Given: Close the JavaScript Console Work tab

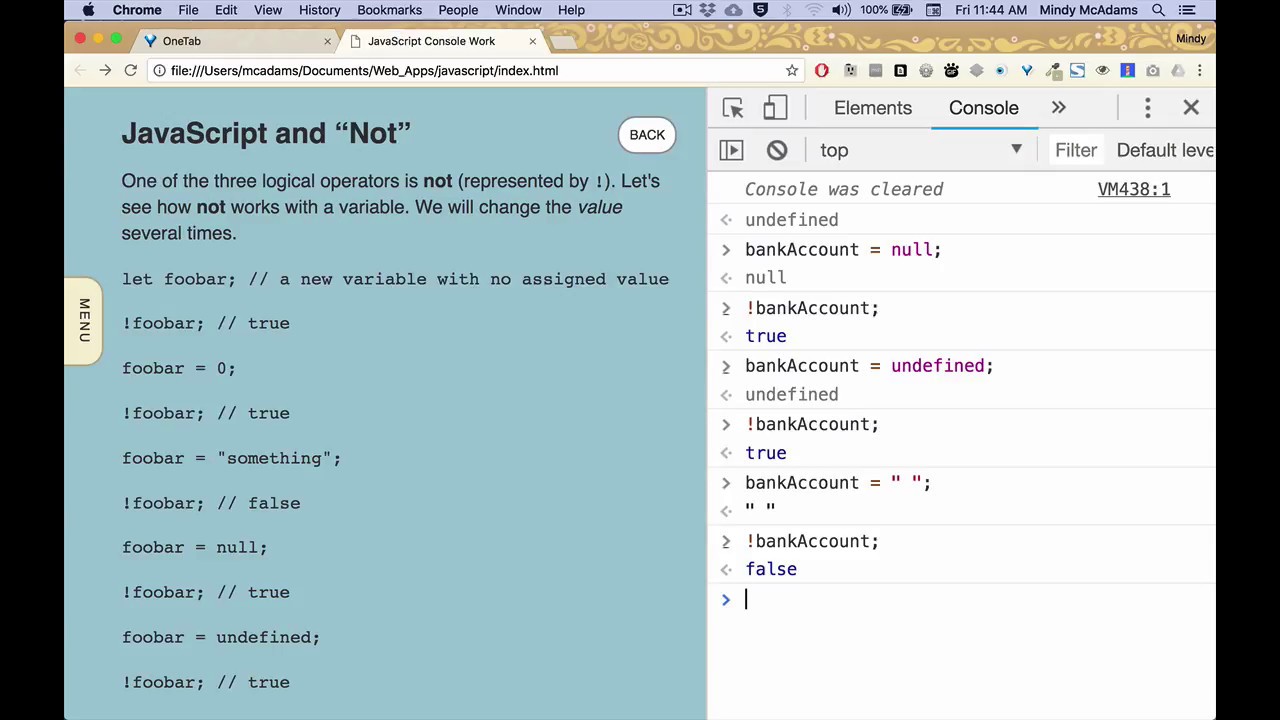Looking at the screenshot, I should [532, 41].
